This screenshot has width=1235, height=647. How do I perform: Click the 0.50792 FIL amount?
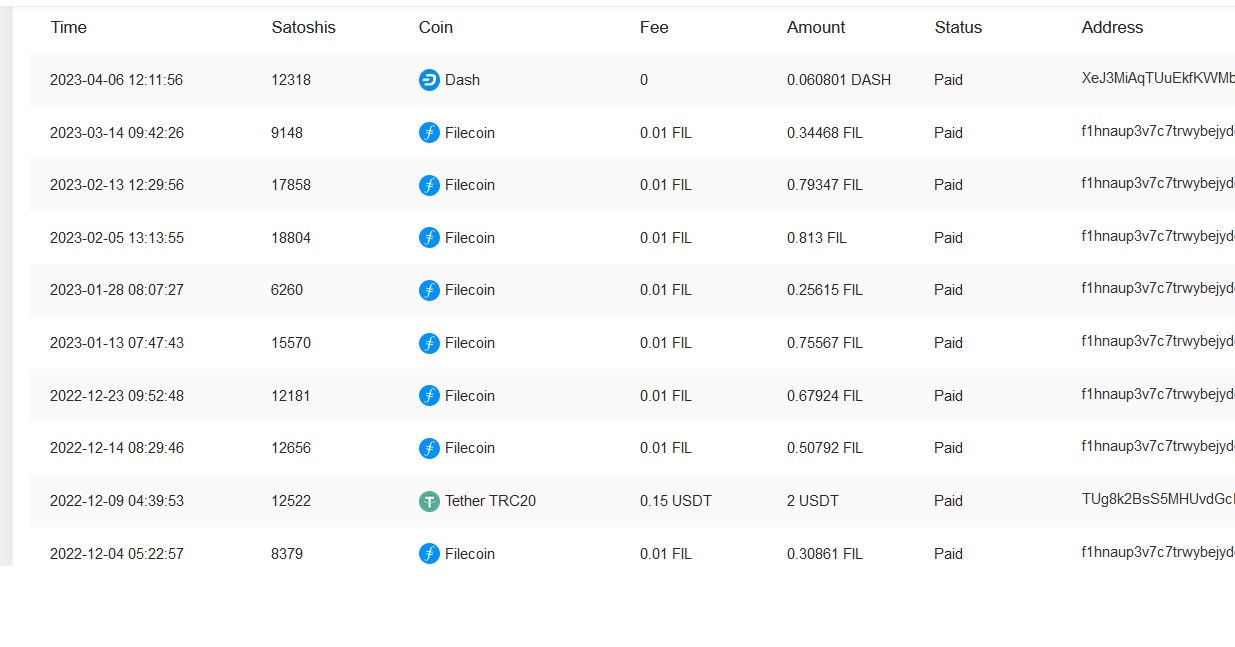click(825, 448)
